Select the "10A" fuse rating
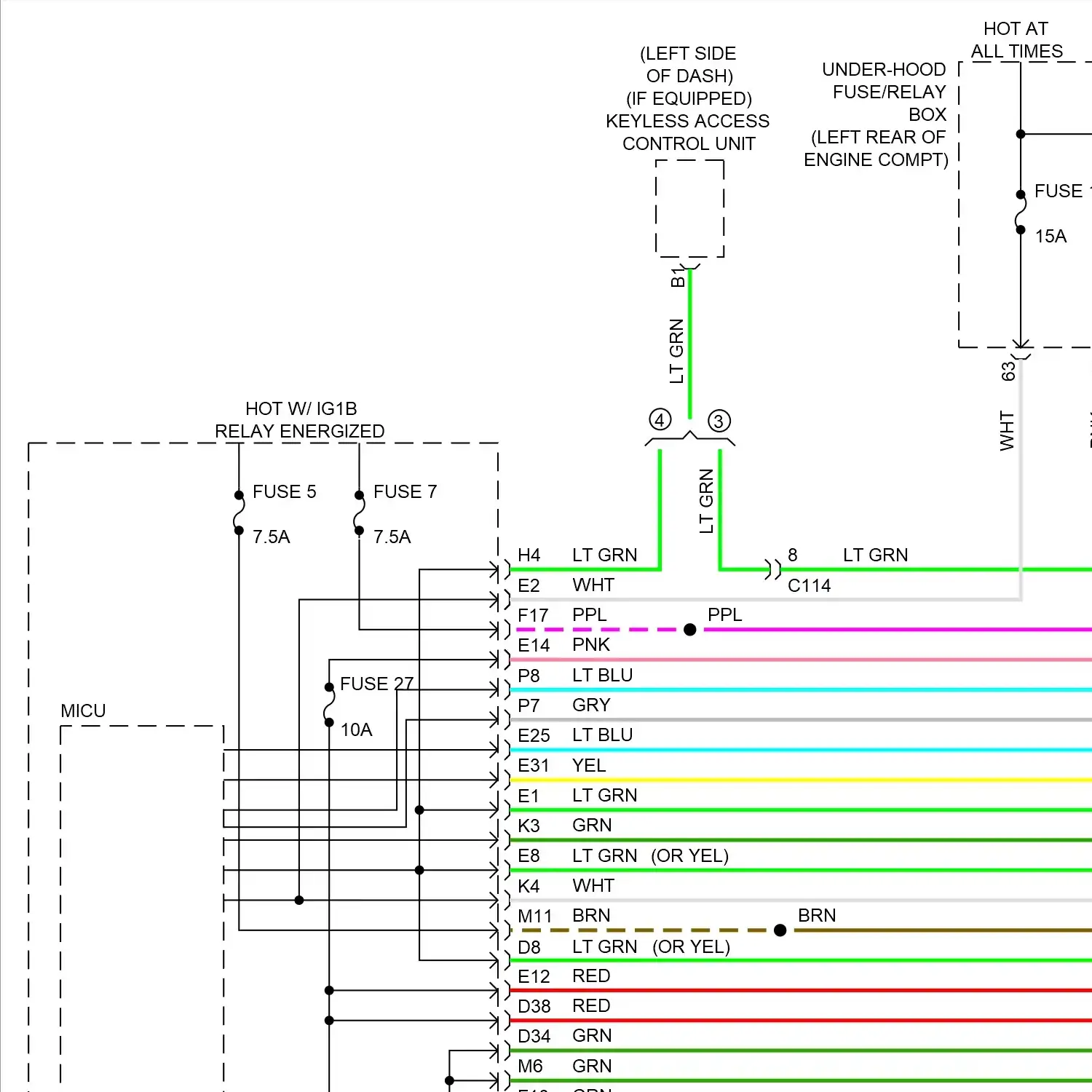 pos(356,730)
